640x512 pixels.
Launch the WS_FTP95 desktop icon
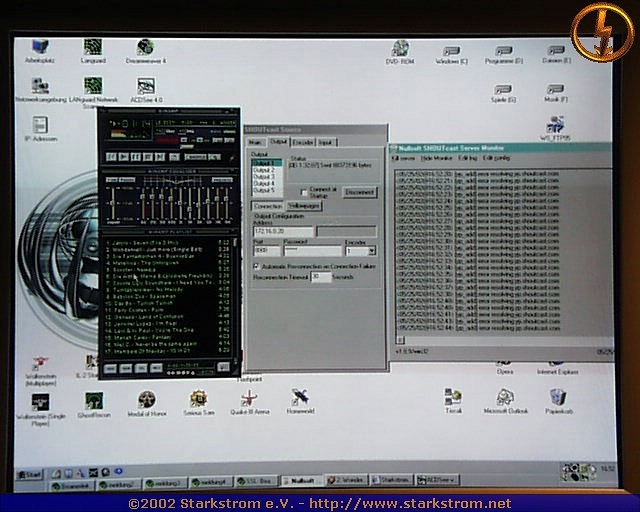[x=554, y=124]
